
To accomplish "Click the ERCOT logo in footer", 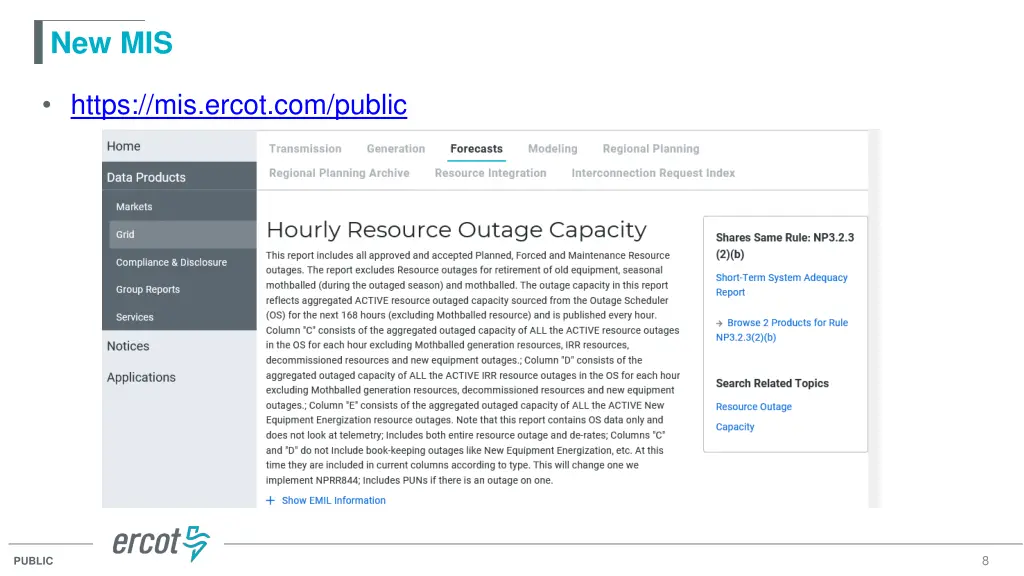I will (x=161, y=543).
